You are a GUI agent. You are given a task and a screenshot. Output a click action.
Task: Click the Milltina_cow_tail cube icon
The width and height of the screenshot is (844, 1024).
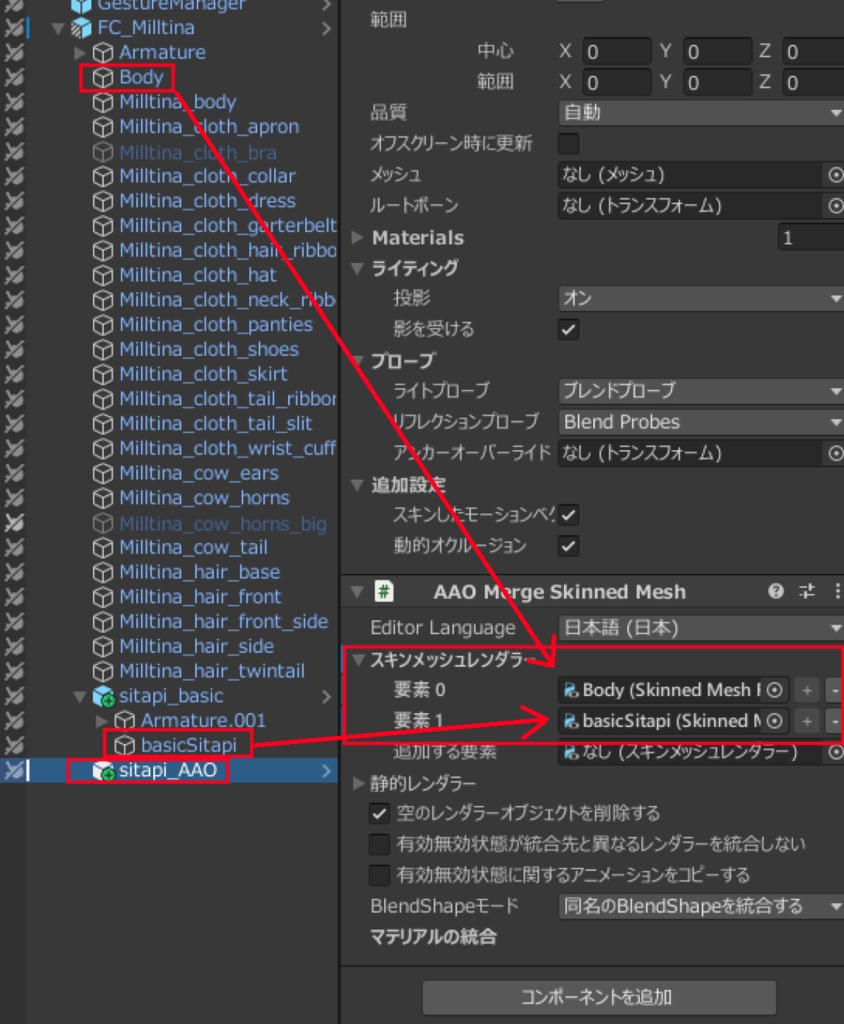103,547
